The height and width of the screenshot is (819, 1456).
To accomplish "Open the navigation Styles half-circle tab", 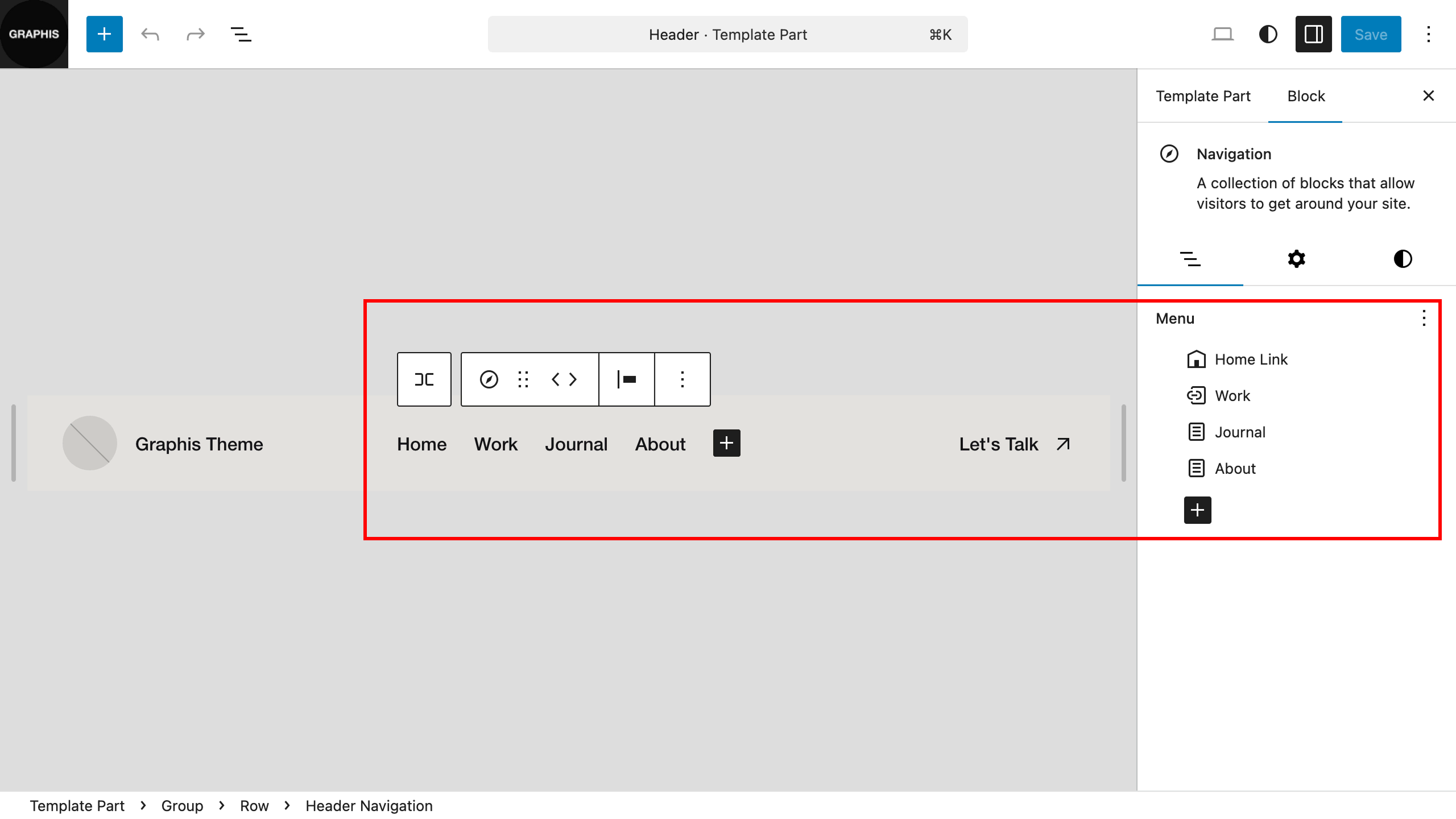I will [x=1403, y=259].
